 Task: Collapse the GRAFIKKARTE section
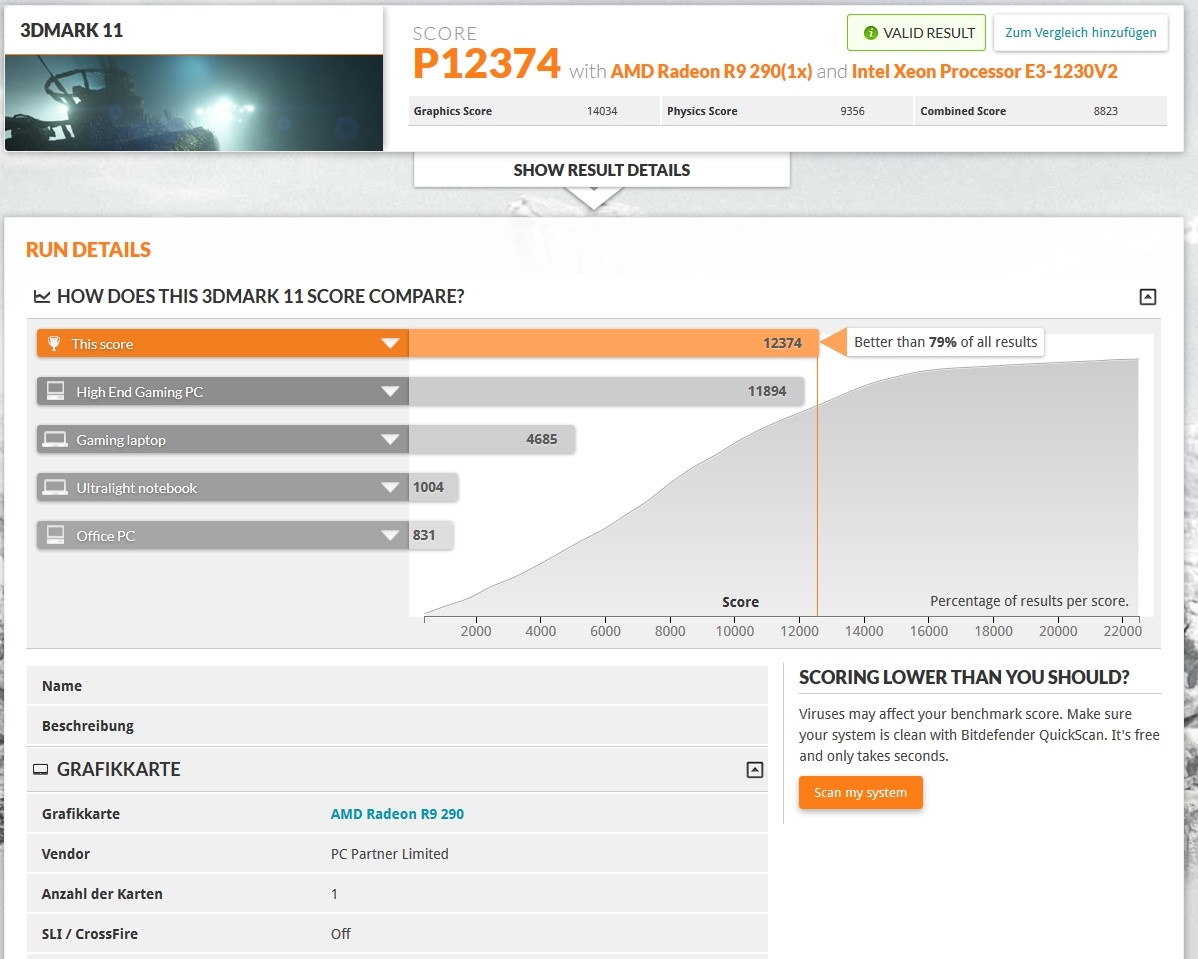point(755,770)
